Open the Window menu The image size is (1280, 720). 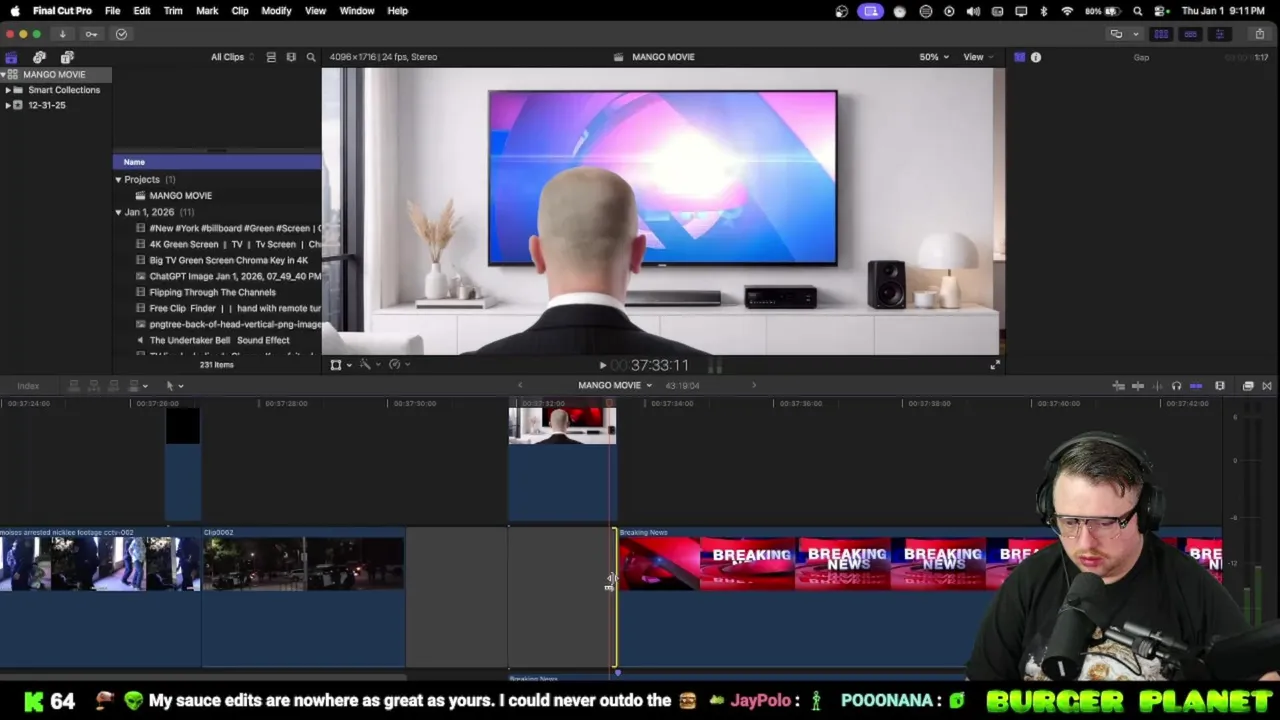(356, 11)
